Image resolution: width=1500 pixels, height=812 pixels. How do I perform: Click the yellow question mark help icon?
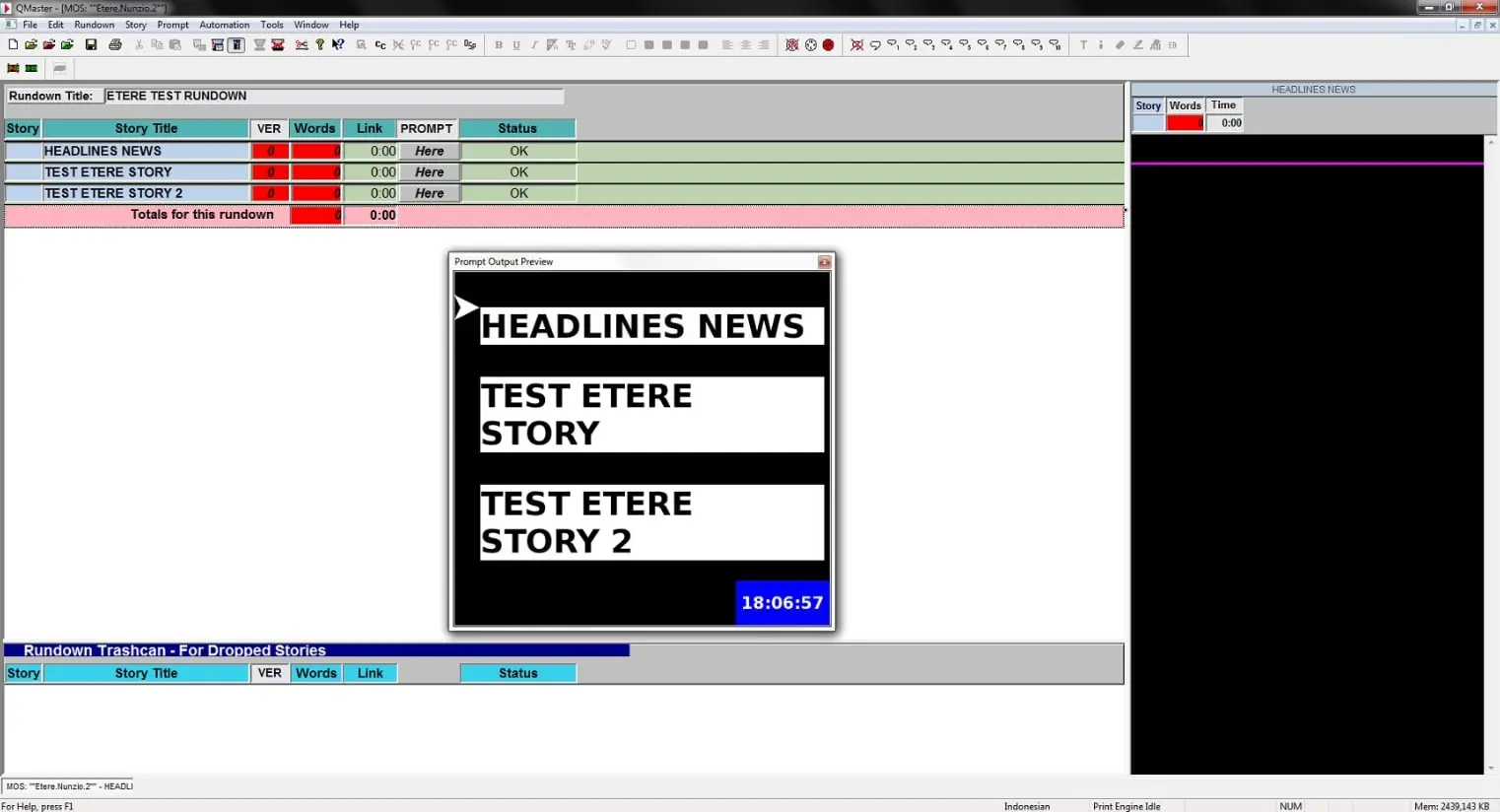(x=320, y=44)
